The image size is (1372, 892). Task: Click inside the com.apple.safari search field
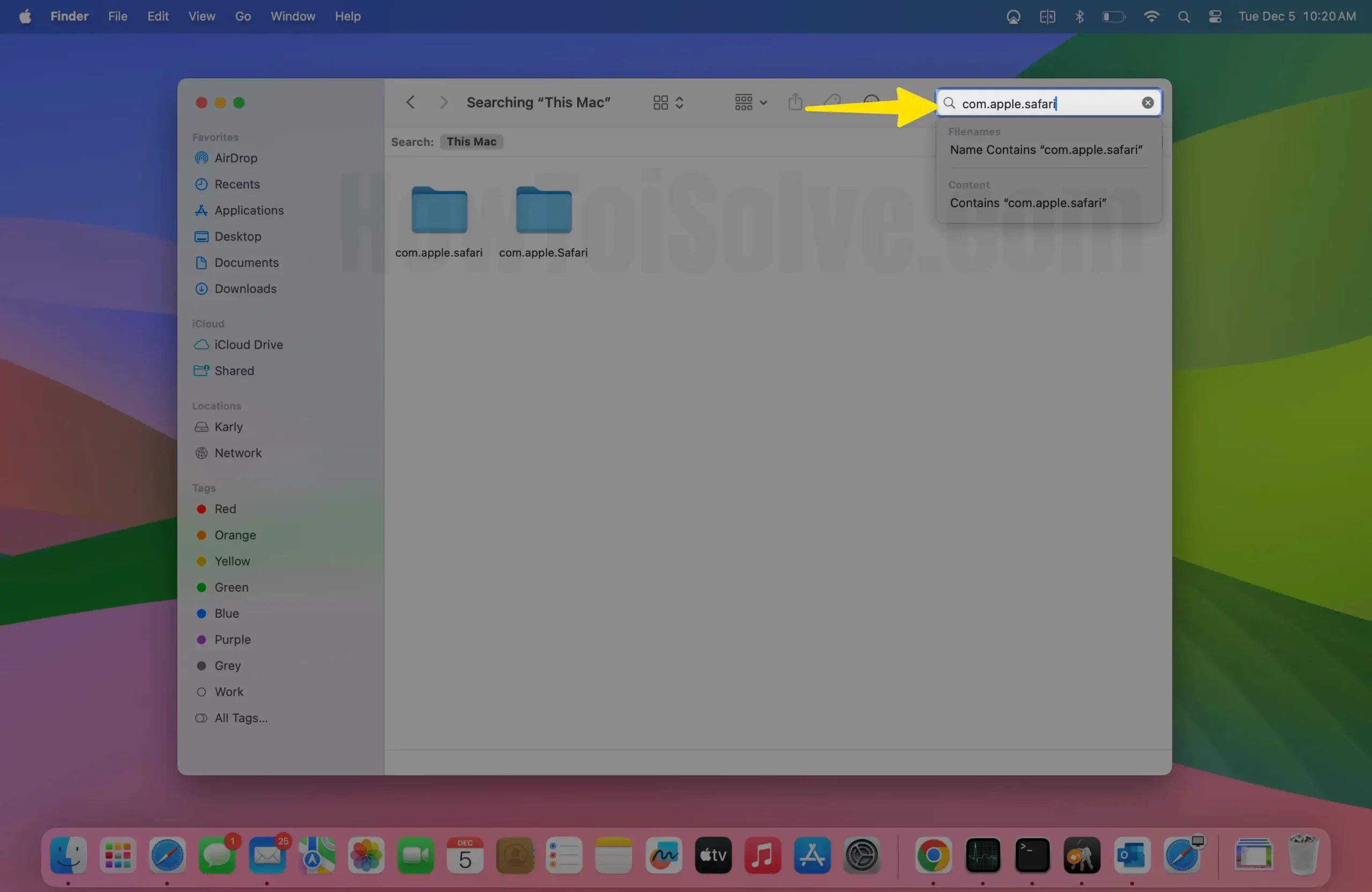(x=1048, y=103)
